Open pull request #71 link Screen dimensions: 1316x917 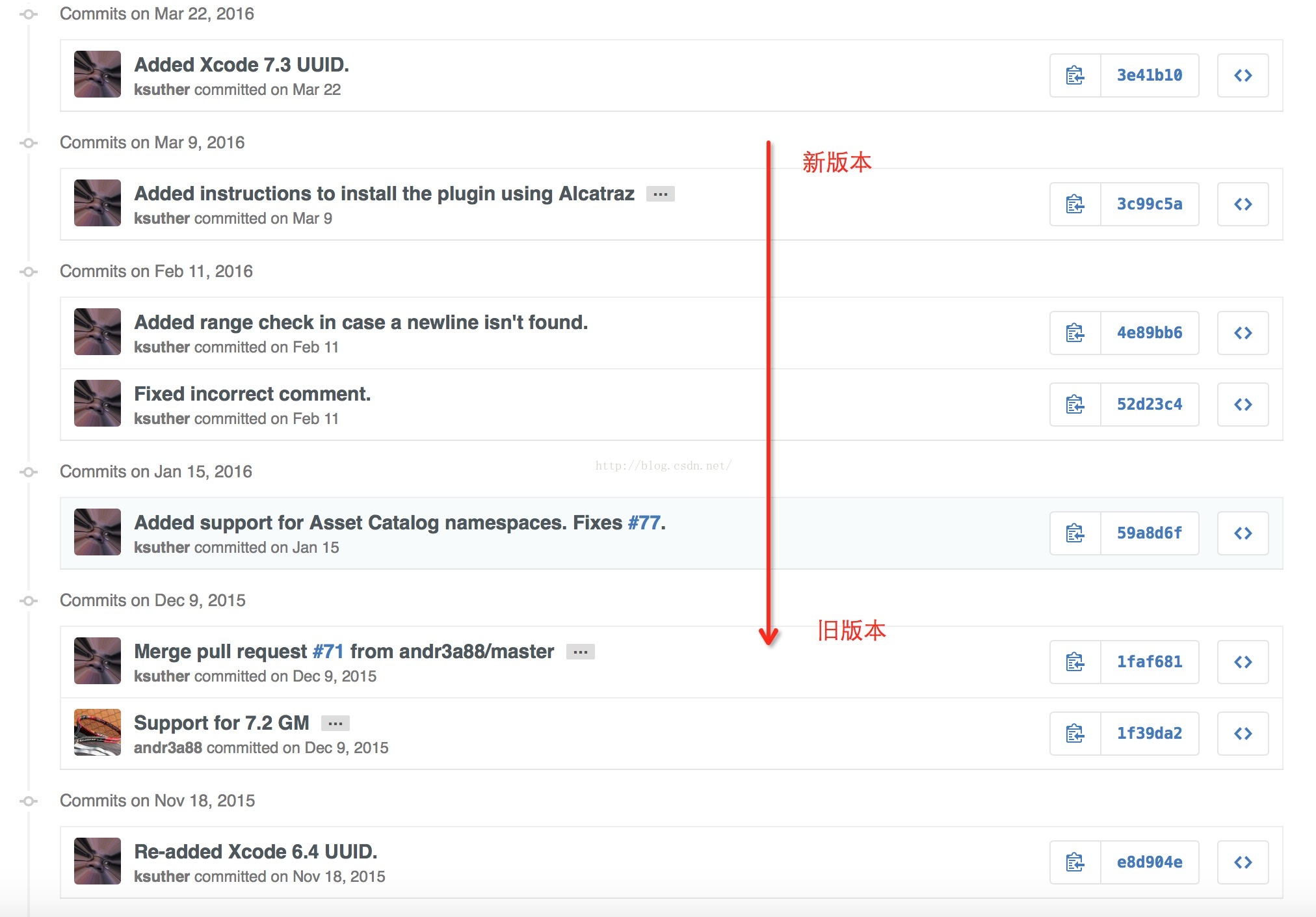328,652
